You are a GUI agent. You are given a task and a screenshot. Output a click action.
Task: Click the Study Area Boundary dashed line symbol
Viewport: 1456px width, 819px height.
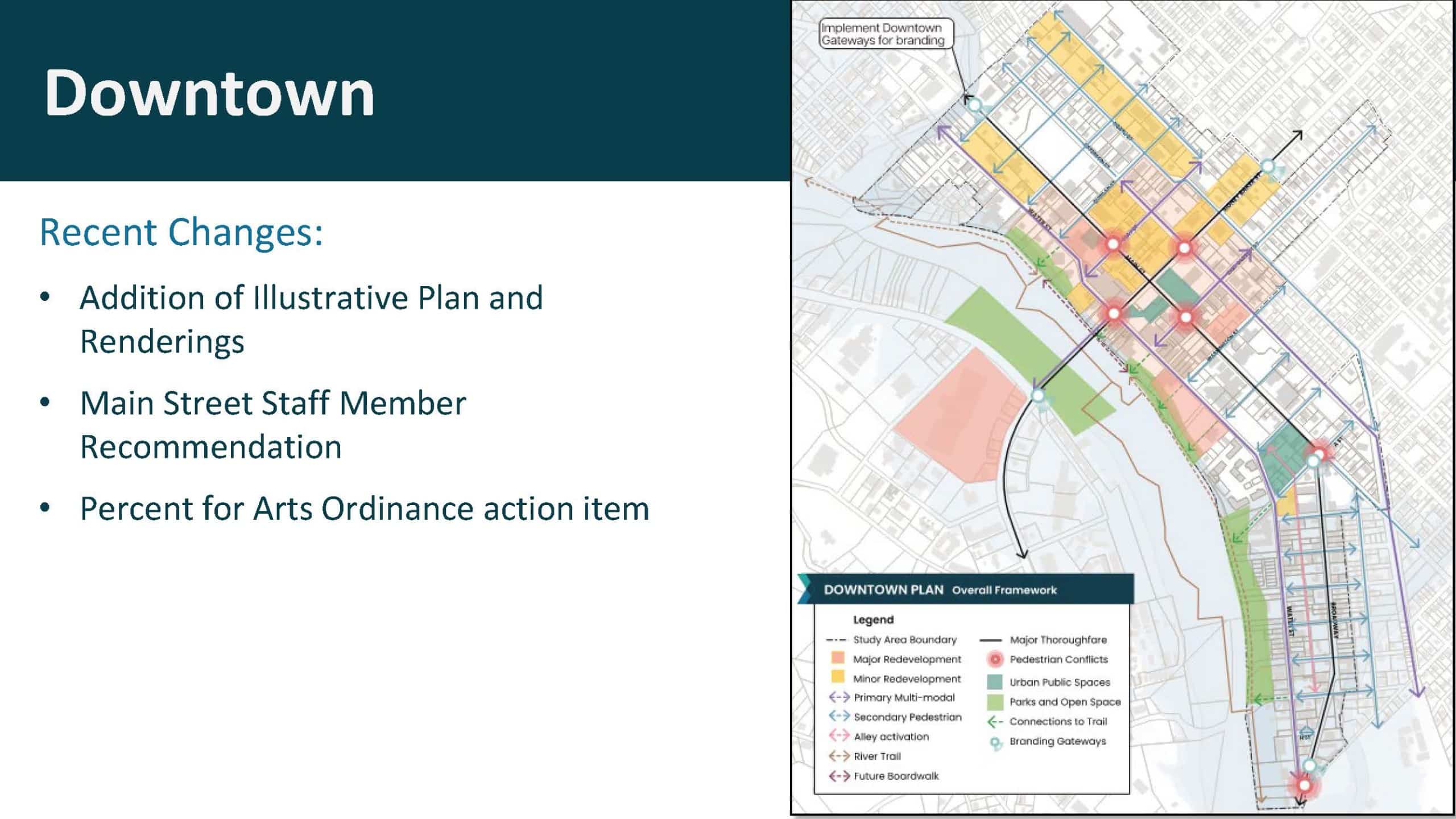837,640
